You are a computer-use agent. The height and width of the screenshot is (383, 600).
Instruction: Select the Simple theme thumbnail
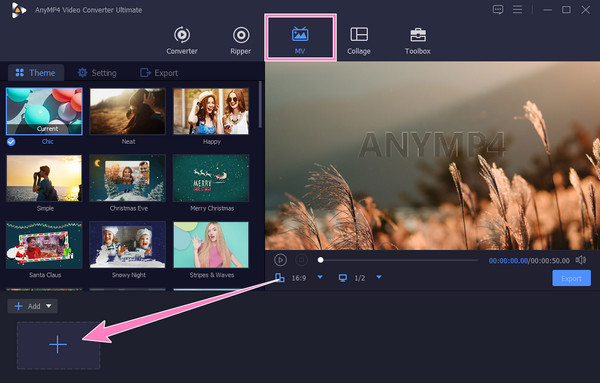point(44,178)
